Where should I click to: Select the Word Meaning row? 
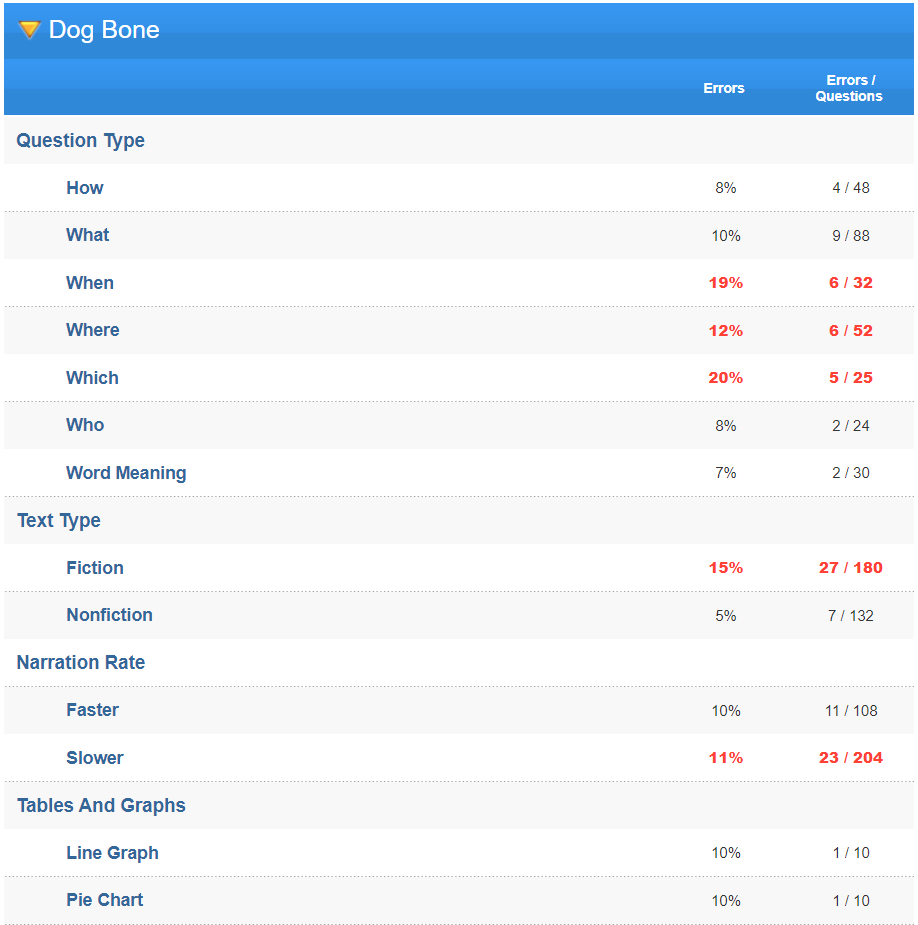pyautogui.click(x=126, y=473)
